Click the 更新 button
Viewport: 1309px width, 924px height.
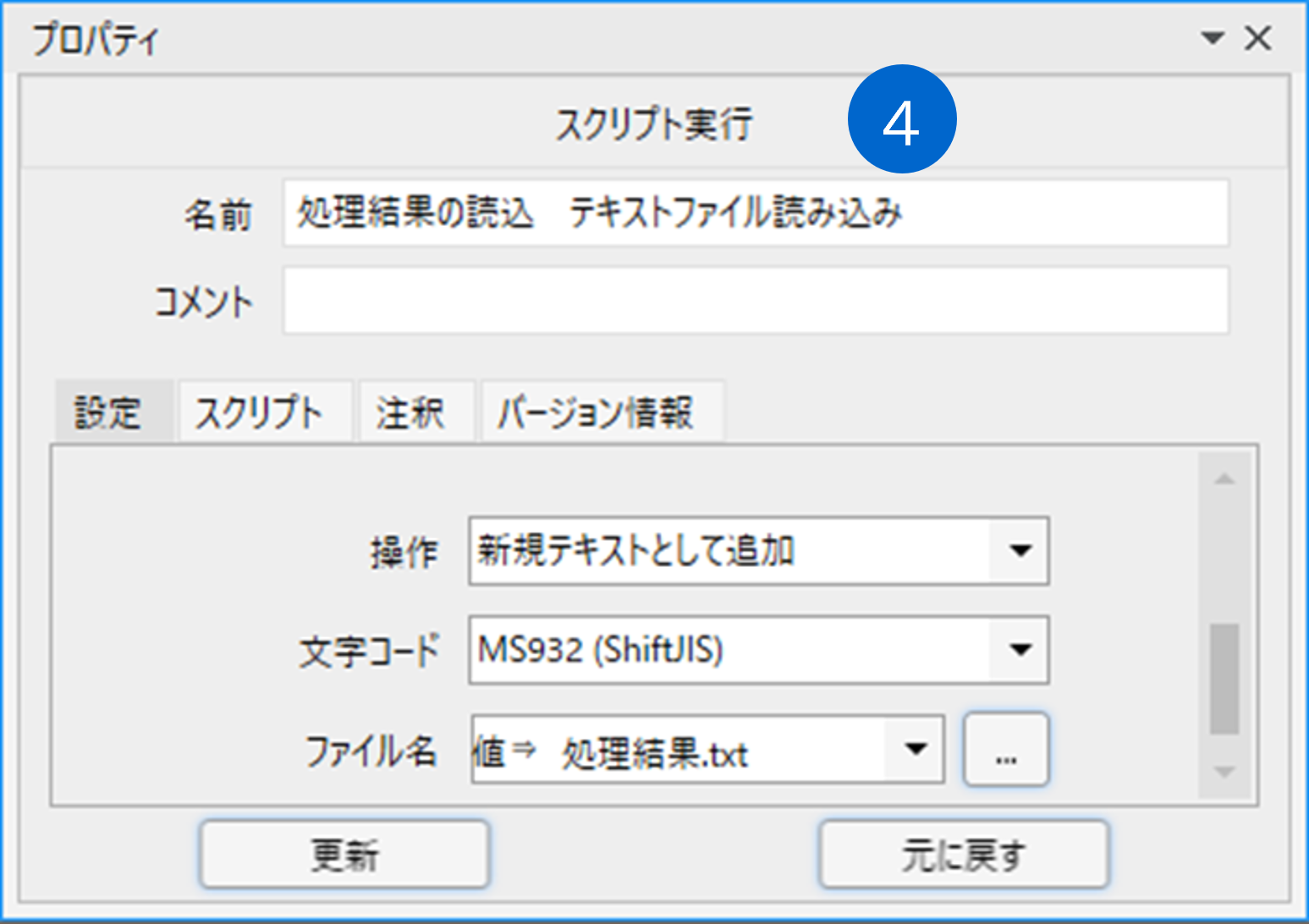click(344, 853)
